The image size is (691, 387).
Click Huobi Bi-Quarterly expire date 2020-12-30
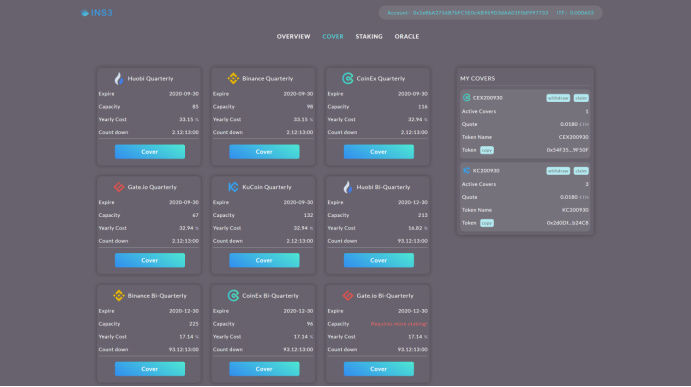point(412,202)
